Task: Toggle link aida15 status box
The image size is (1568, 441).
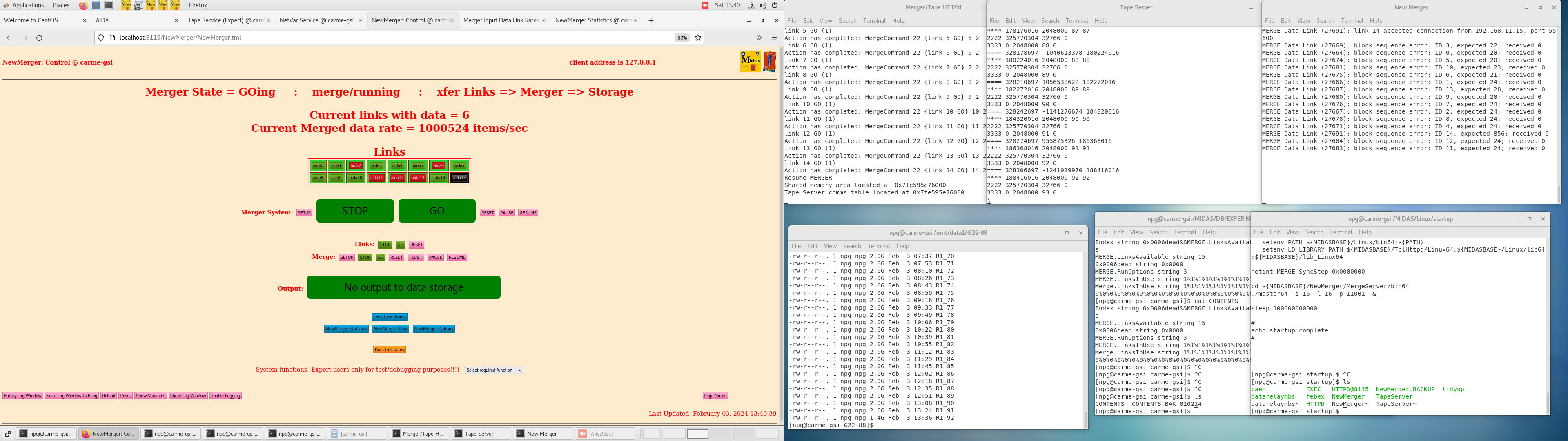Action: pyautogui.click(x=459, y=178)
